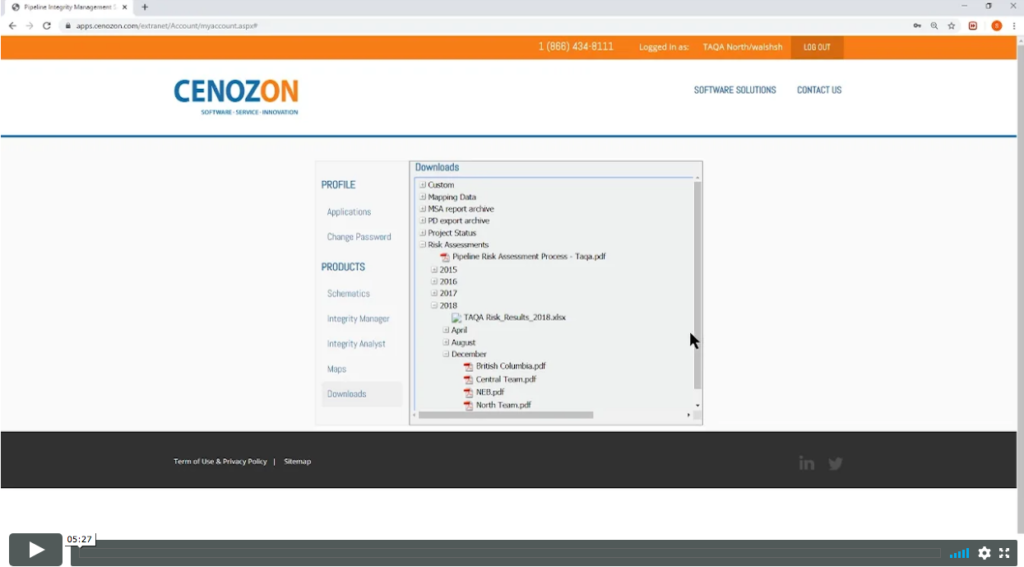Open browser three-dot menu
This screenshot has width=1024, height=567.
[1014, 25]
